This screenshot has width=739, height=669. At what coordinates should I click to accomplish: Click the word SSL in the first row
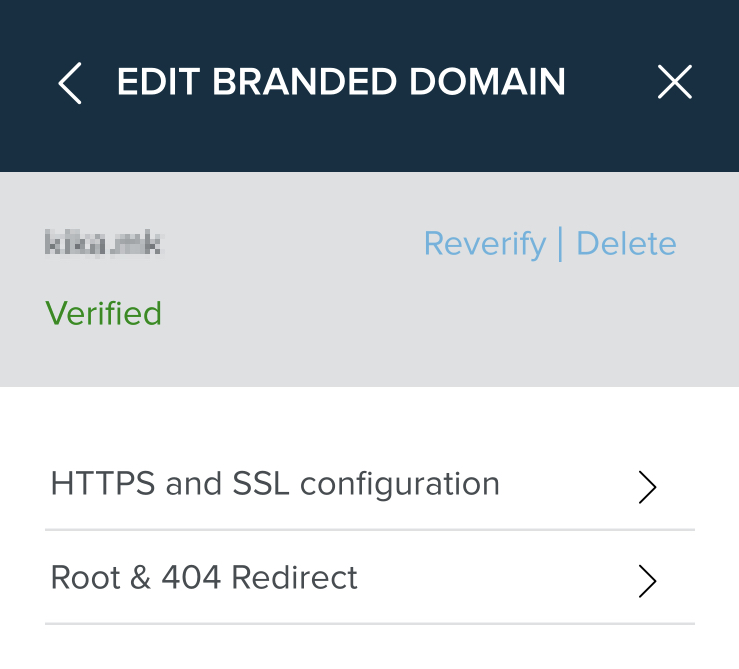262,484
